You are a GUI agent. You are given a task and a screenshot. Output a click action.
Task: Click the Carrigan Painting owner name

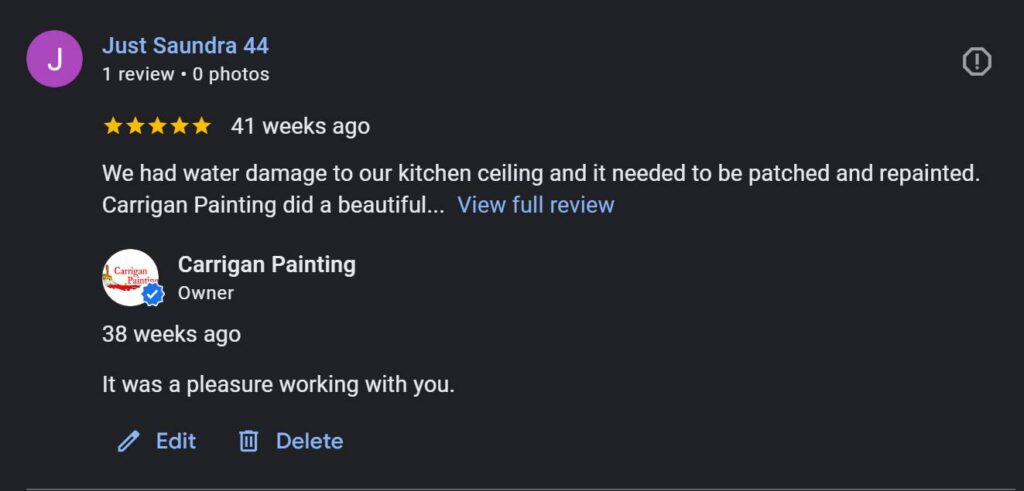pos(267,265)
